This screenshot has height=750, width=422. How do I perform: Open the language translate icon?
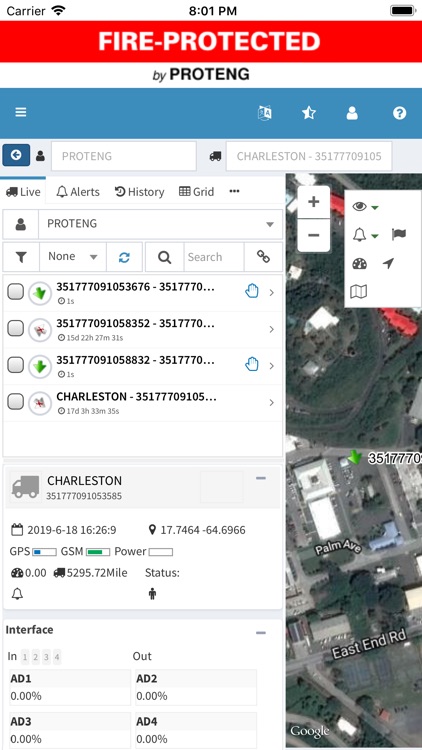pyautogui.click(x=265, y=113)
